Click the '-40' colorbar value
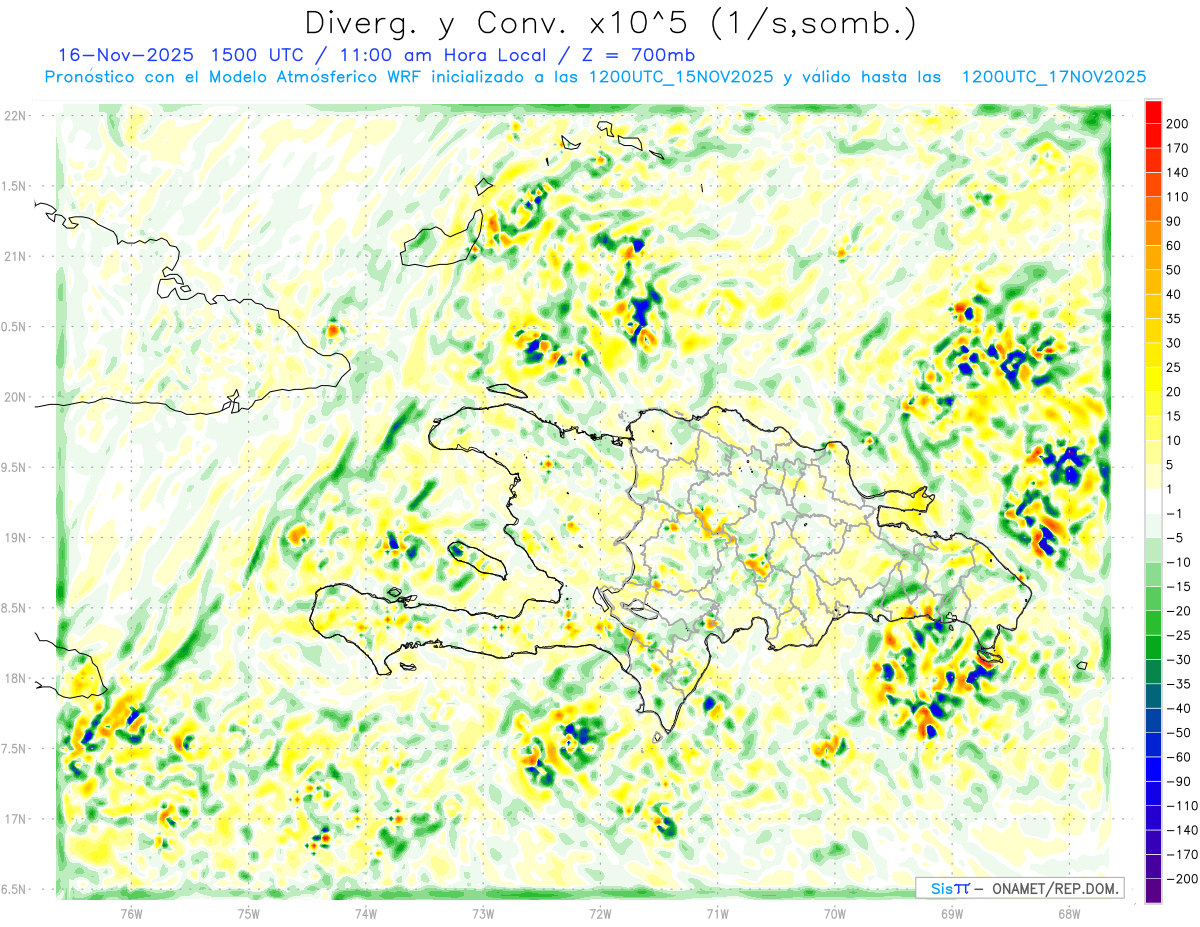The width and height of the screenshot is (1200, 927). 1177,709
